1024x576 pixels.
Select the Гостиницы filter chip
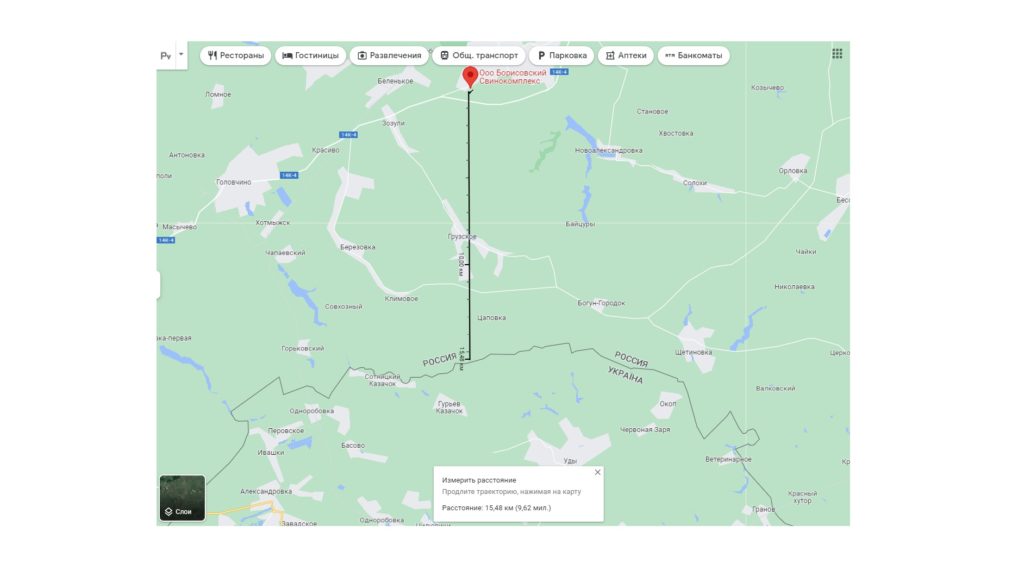[310, 56]
